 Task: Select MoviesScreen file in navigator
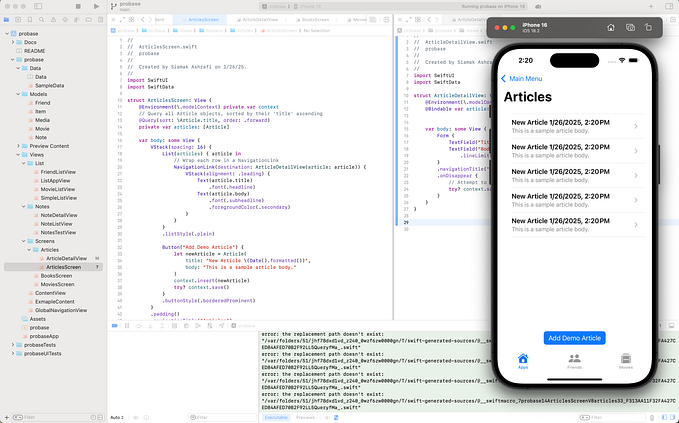pyautogui.click(x=57, y=284)
